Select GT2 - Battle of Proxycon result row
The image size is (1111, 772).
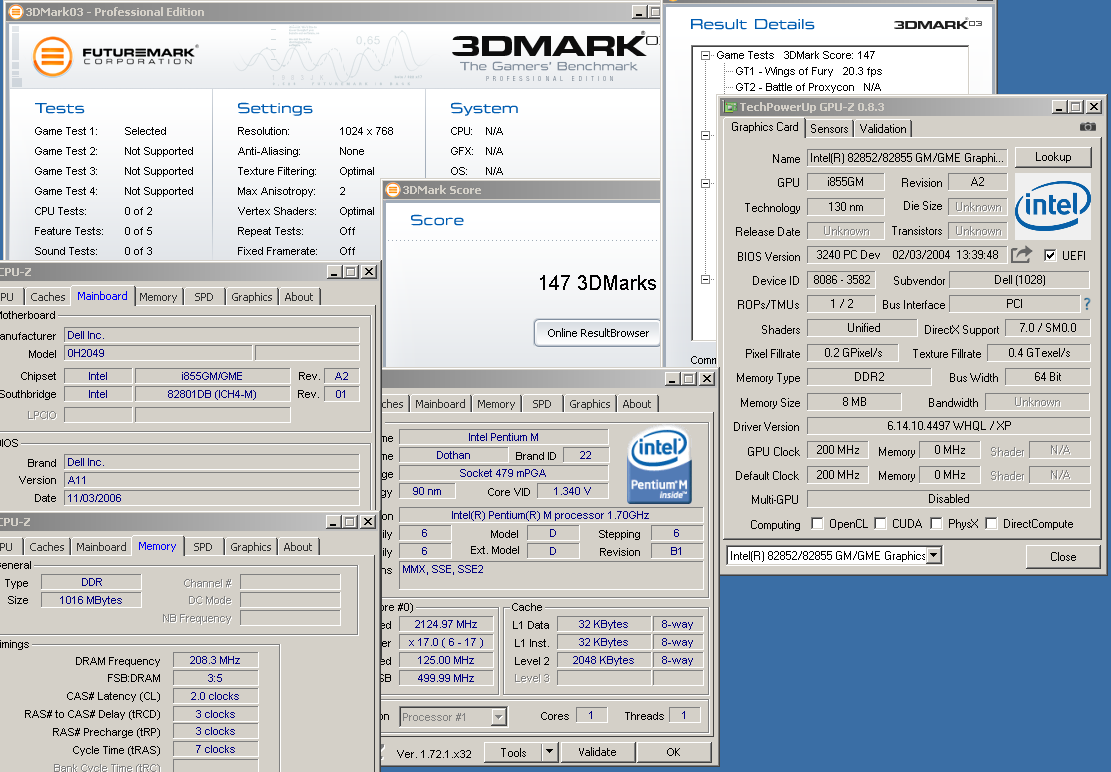coord(808,87)
